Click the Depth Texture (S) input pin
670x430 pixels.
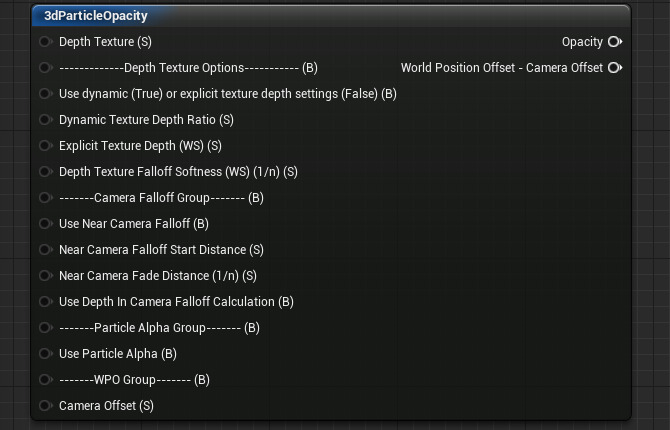(45, 42)
